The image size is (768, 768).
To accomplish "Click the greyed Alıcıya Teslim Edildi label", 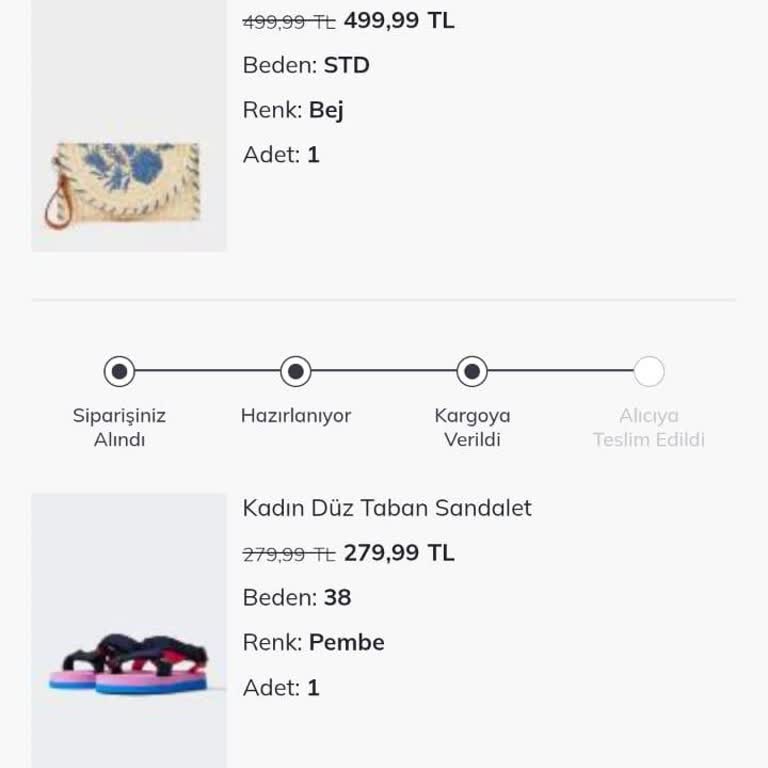I will coord(649,428).
